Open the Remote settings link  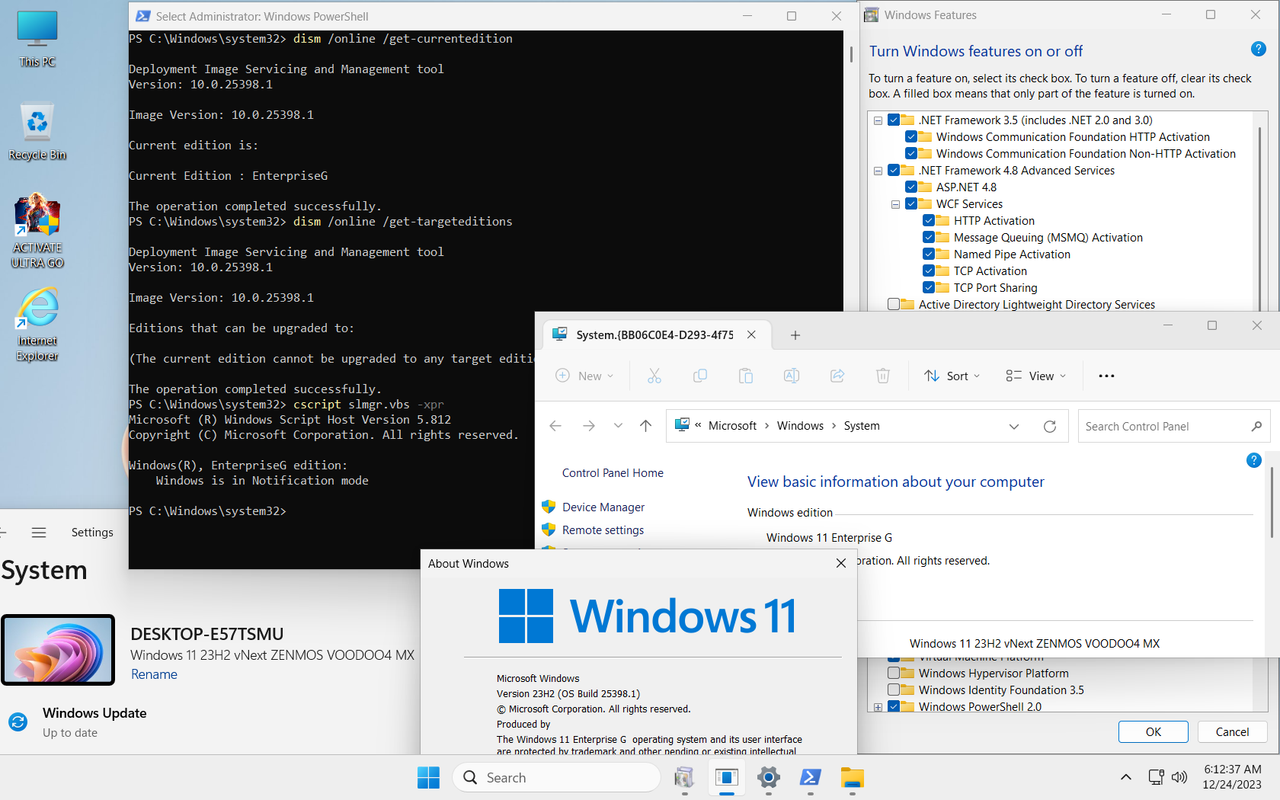[603, 530]
